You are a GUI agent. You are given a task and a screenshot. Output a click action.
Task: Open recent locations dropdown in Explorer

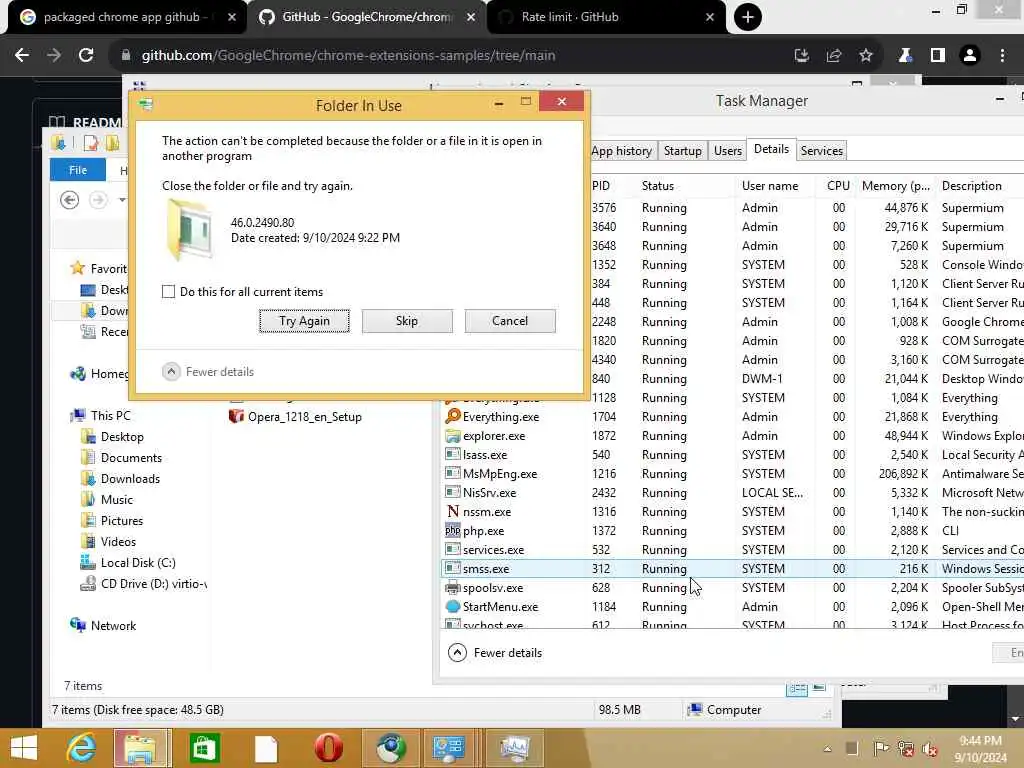pos(121,200)
